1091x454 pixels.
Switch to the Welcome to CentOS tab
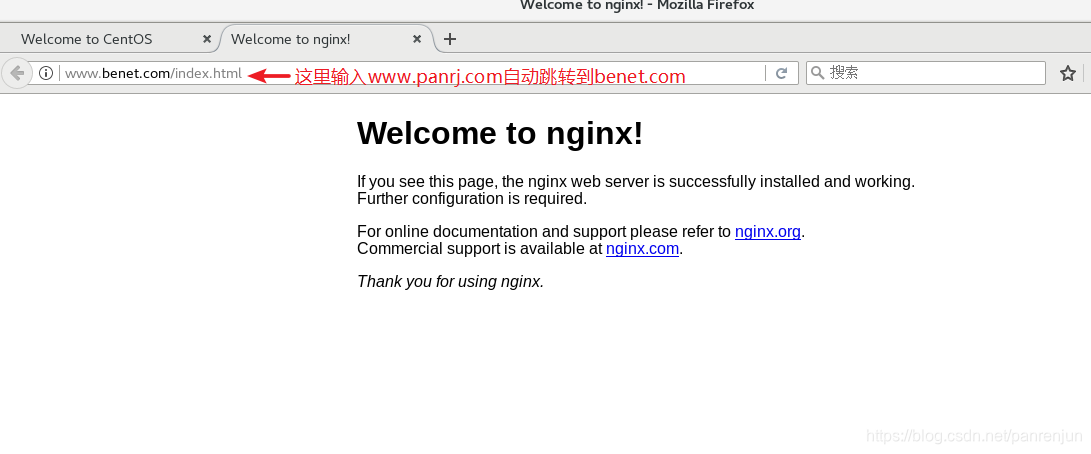[110, 39]
